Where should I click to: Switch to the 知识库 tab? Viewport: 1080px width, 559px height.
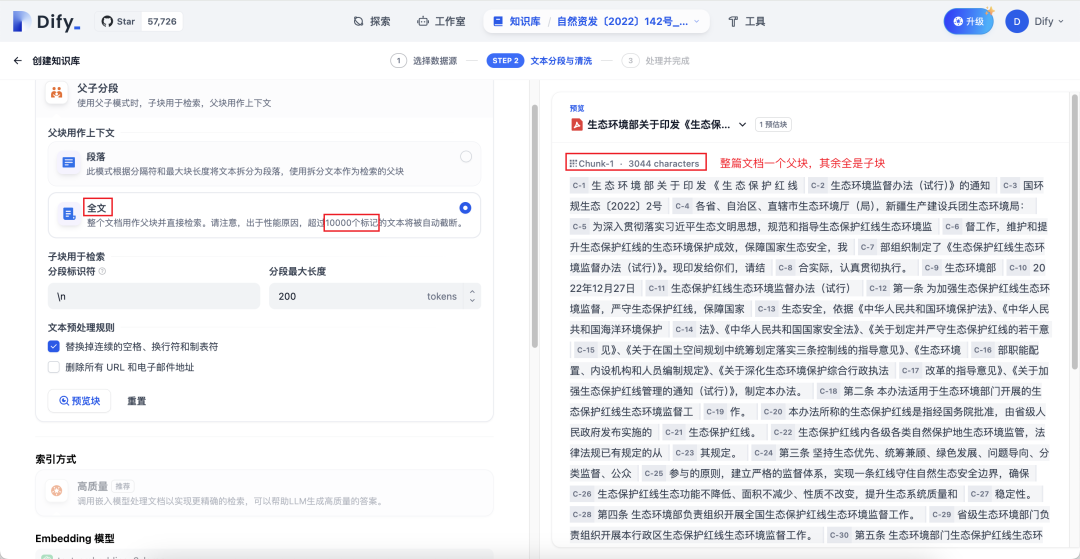click(515, 21)
